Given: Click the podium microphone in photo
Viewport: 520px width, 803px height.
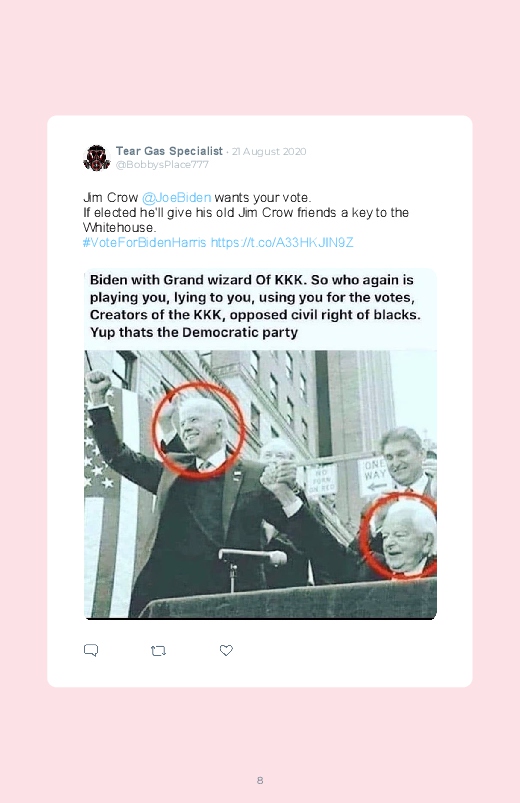Looking at the screenshot, I should pyautogui.click(x=253, y=557).
